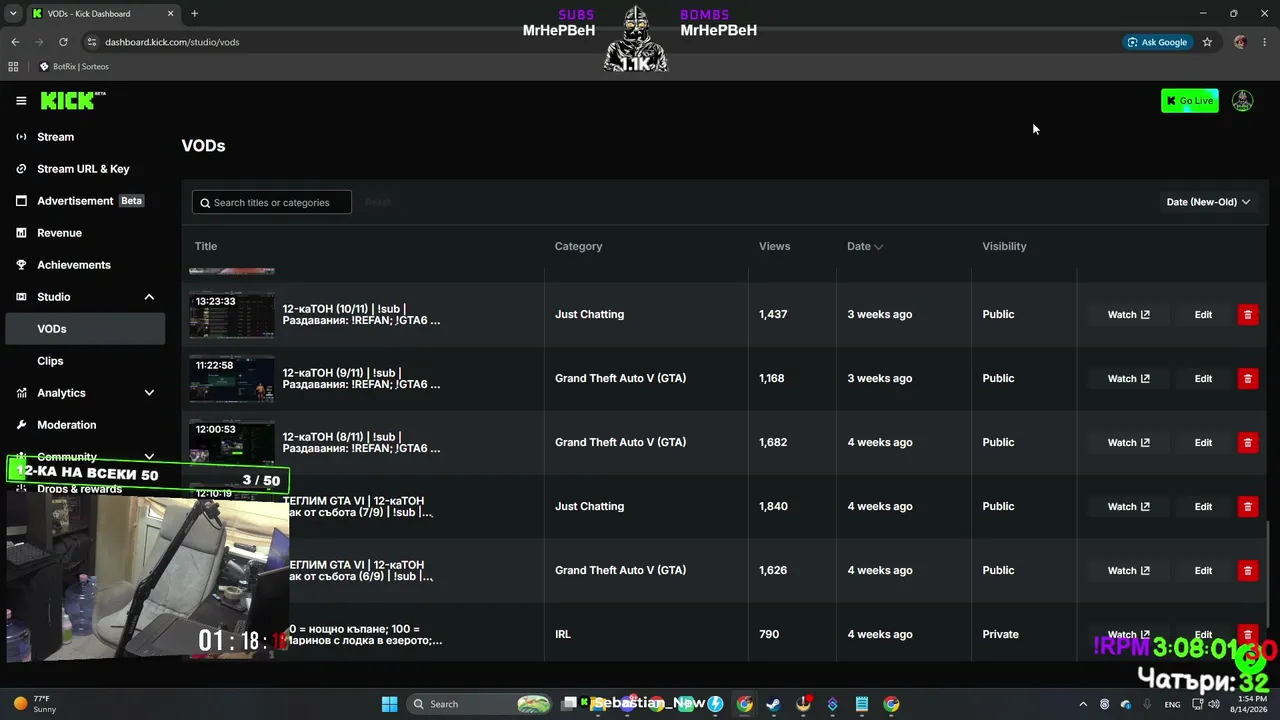Click the Stream URL & Key icon
The image size is (1280, 720).
pyautogui.click(x=21, y=169)
